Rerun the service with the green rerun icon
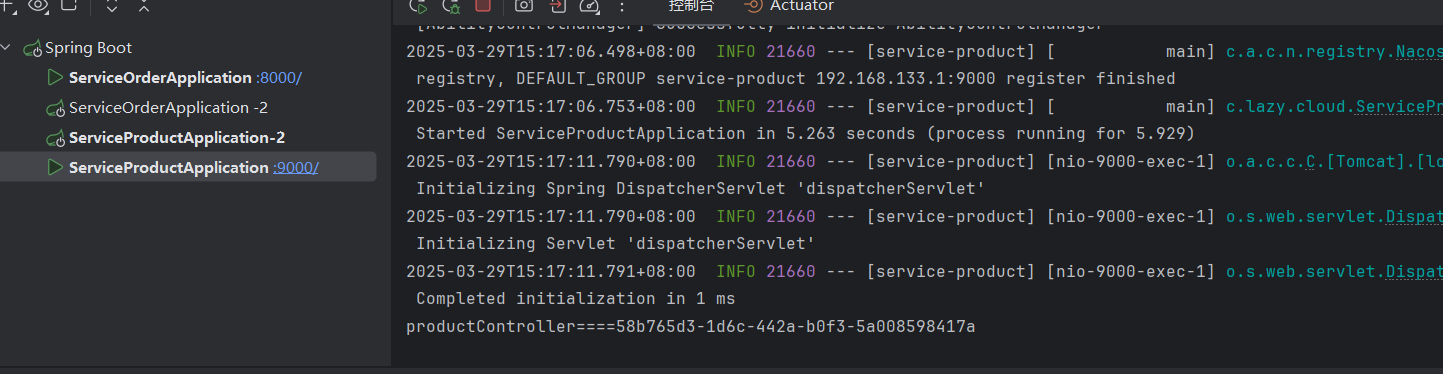The image size is (1443, 374). coord(418,6)
